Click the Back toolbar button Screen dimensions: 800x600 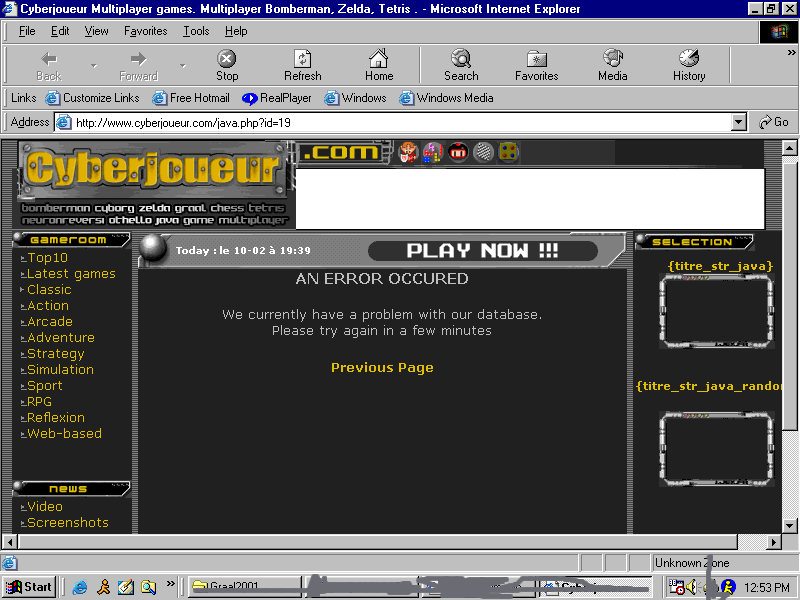pos(49,66)
